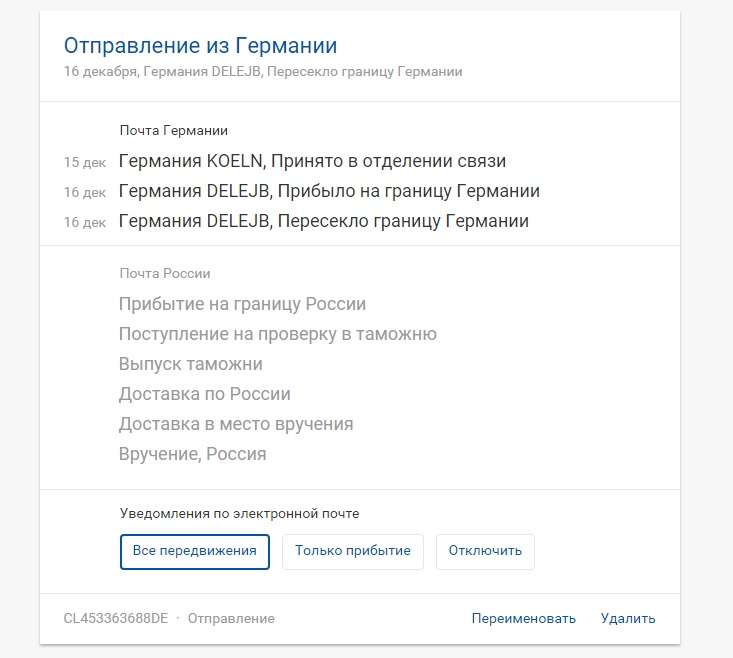The width and height of the screenshot is (733, 658).
Task: Select the "Германия KOELN, Принято в отделении связи" entry
Action: (312, 161)
